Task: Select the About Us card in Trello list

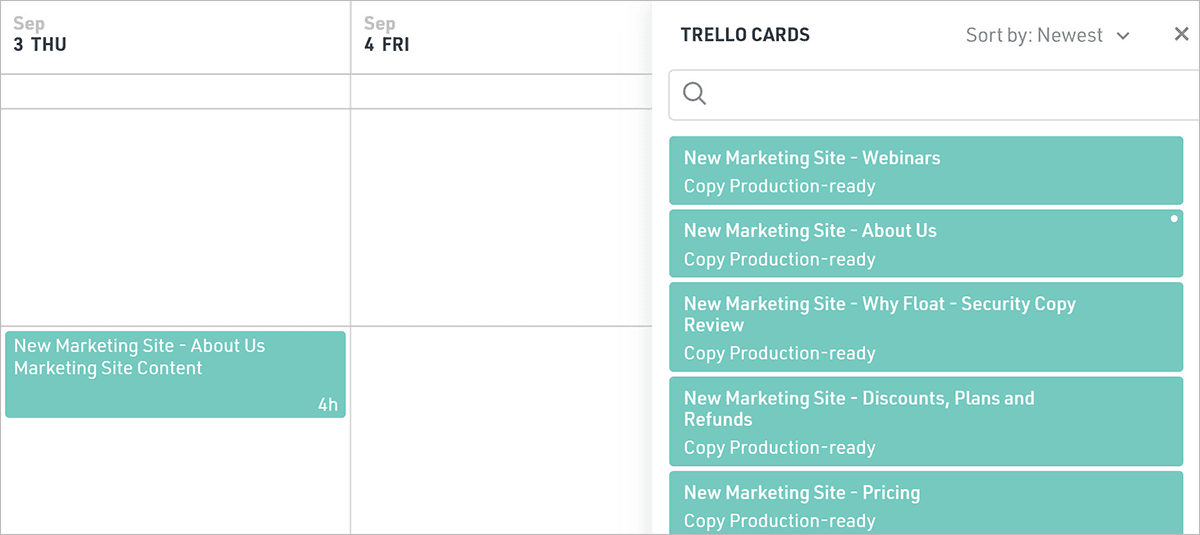Action: (x=925, y=244)
